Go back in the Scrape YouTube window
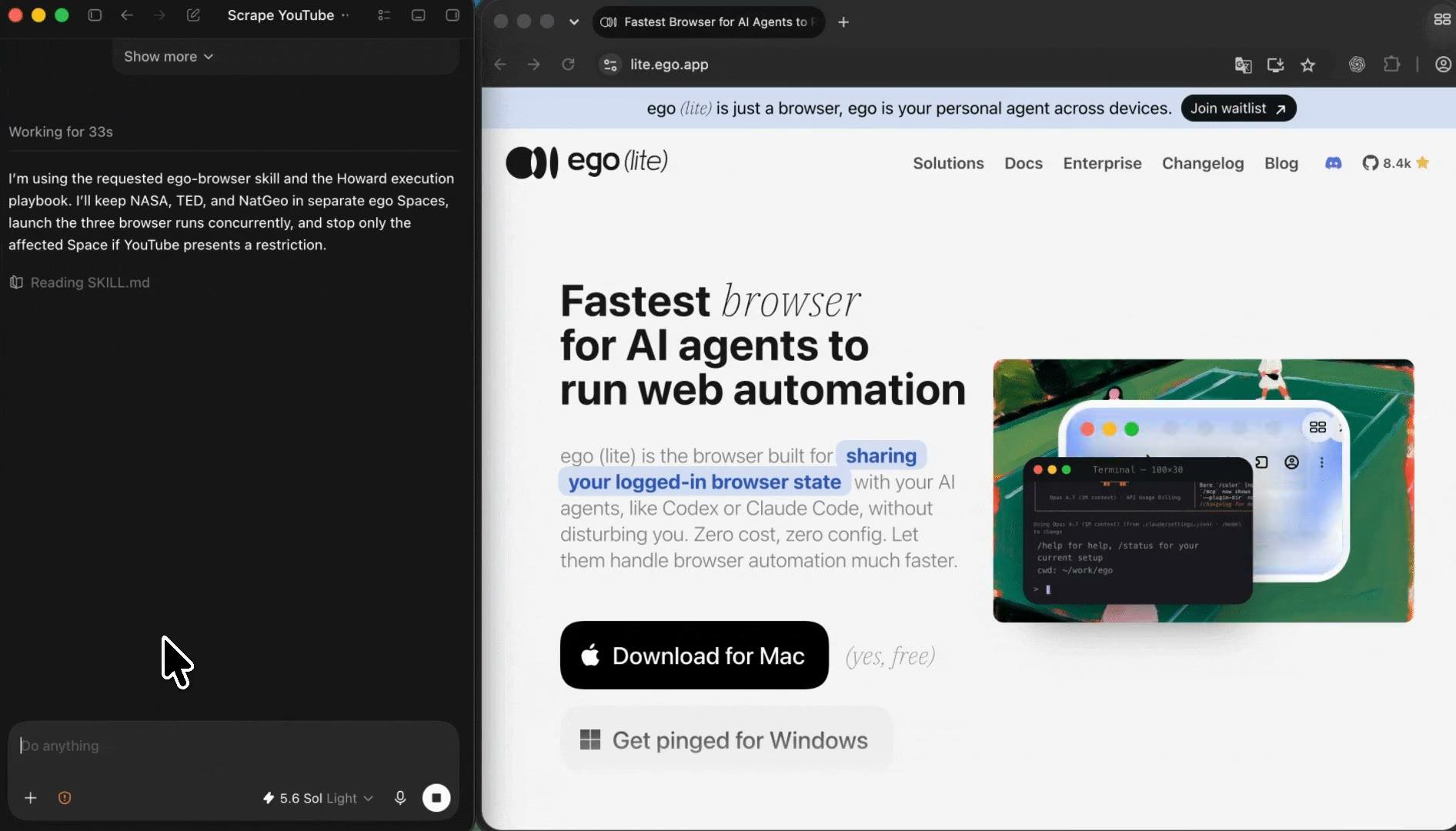This screenshot has width=1456, height=831. [x=127, y=15]
